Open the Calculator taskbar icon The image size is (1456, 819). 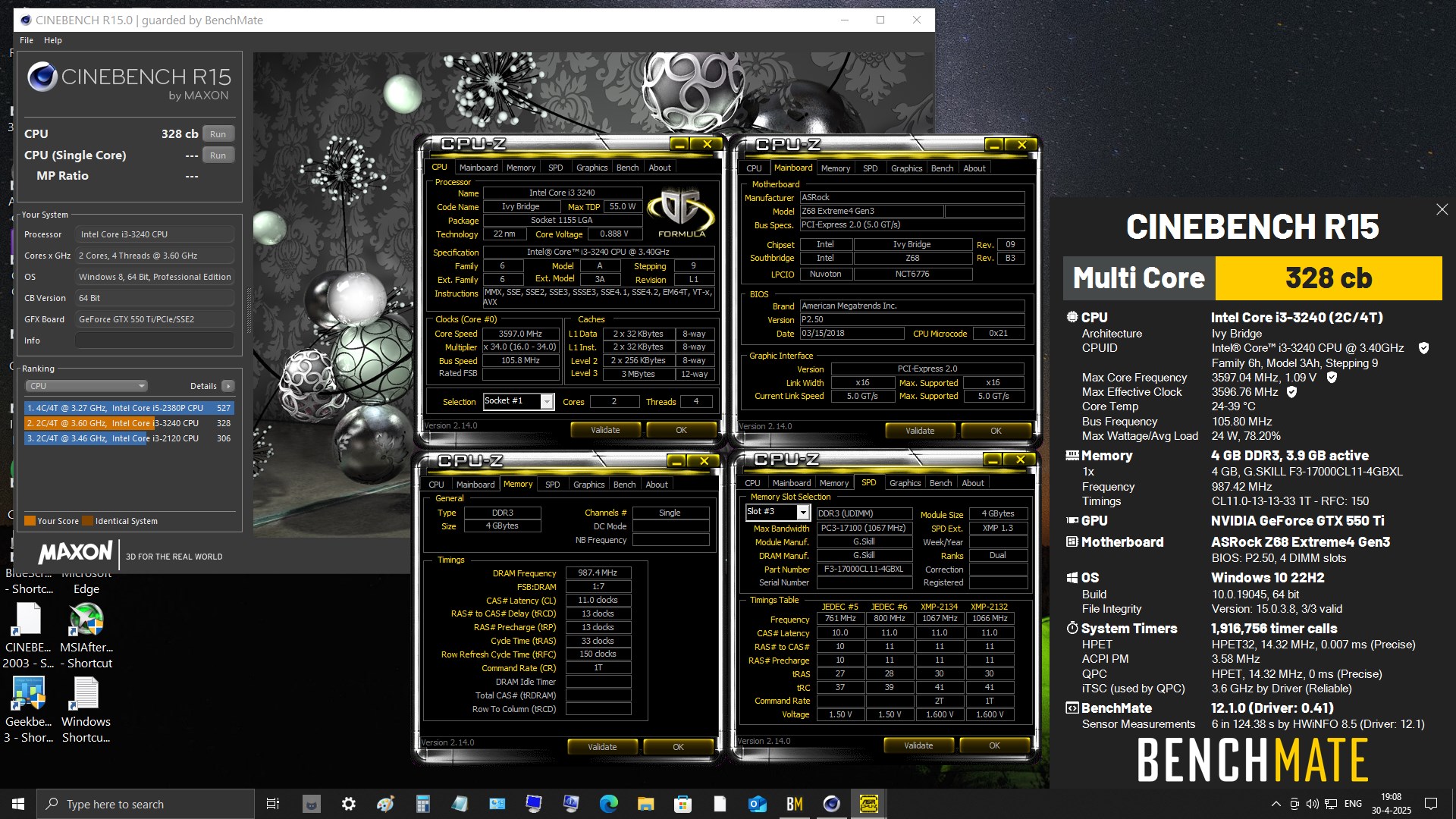(x=422, y=804)
